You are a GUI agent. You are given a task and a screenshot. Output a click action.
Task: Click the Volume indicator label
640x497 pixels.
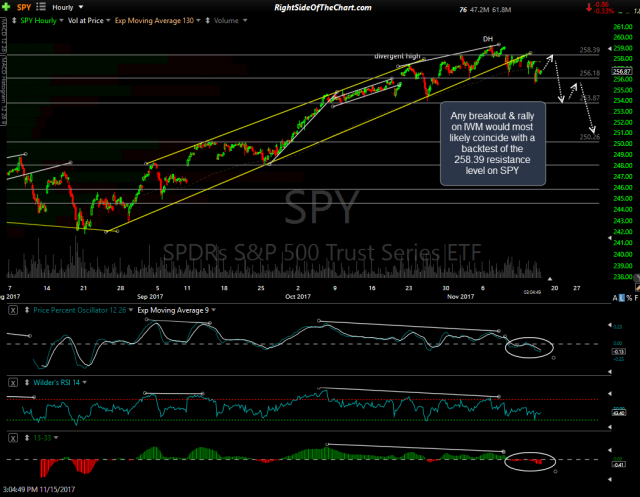226,20
